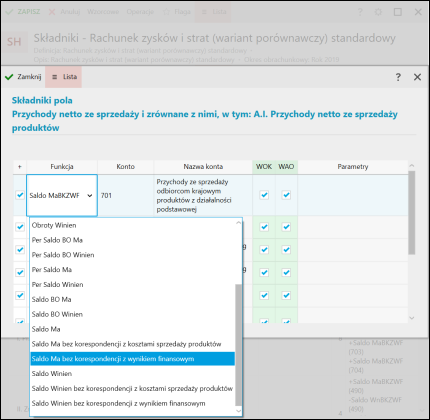Click -Saldo WnBKZWF (490) in the background window
The height and width of the screenshot is (420, 430).
coord(376,404)
